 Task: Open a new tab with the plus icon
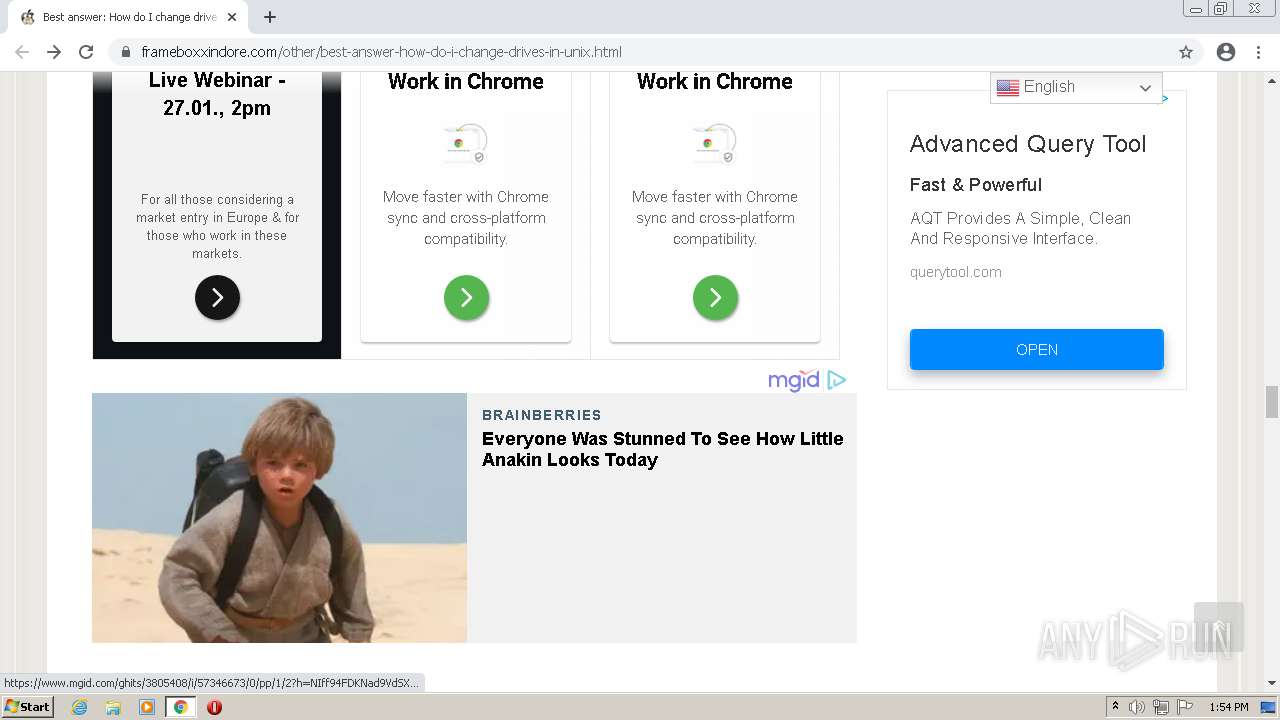click(270, 17)
